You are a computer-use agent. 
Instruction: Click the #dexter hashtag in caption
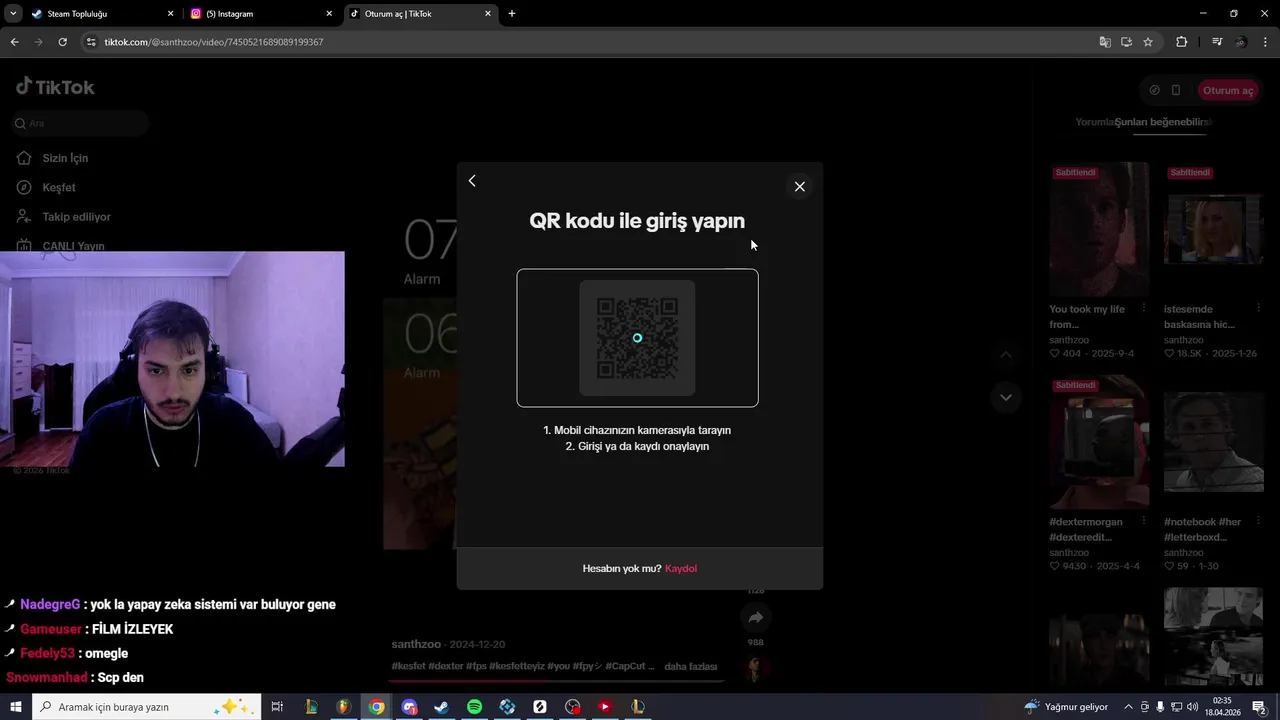[x=445, y=666]
